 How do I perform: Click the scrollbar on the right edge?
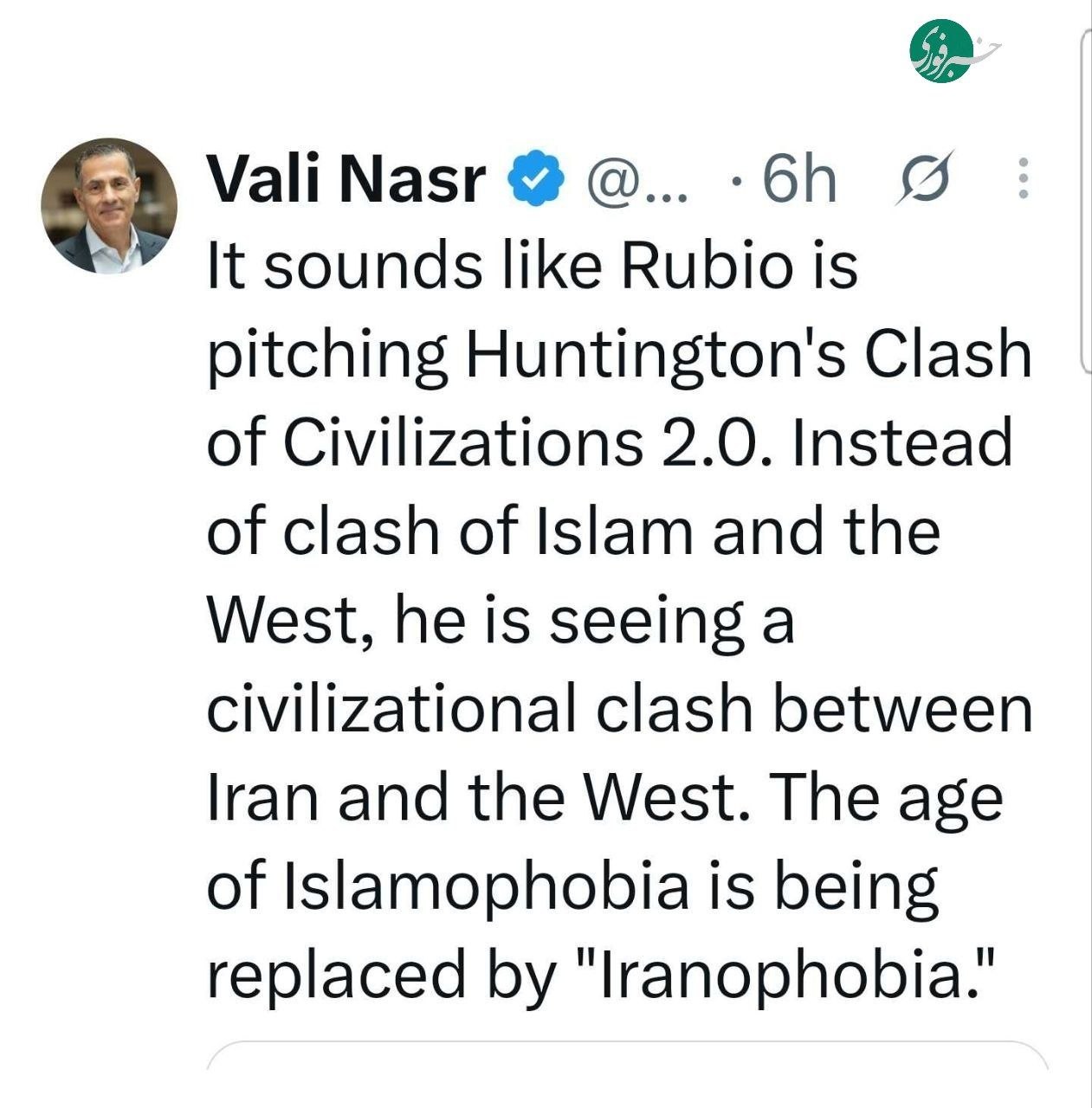pyautogui.click(x=1086, y=199)
